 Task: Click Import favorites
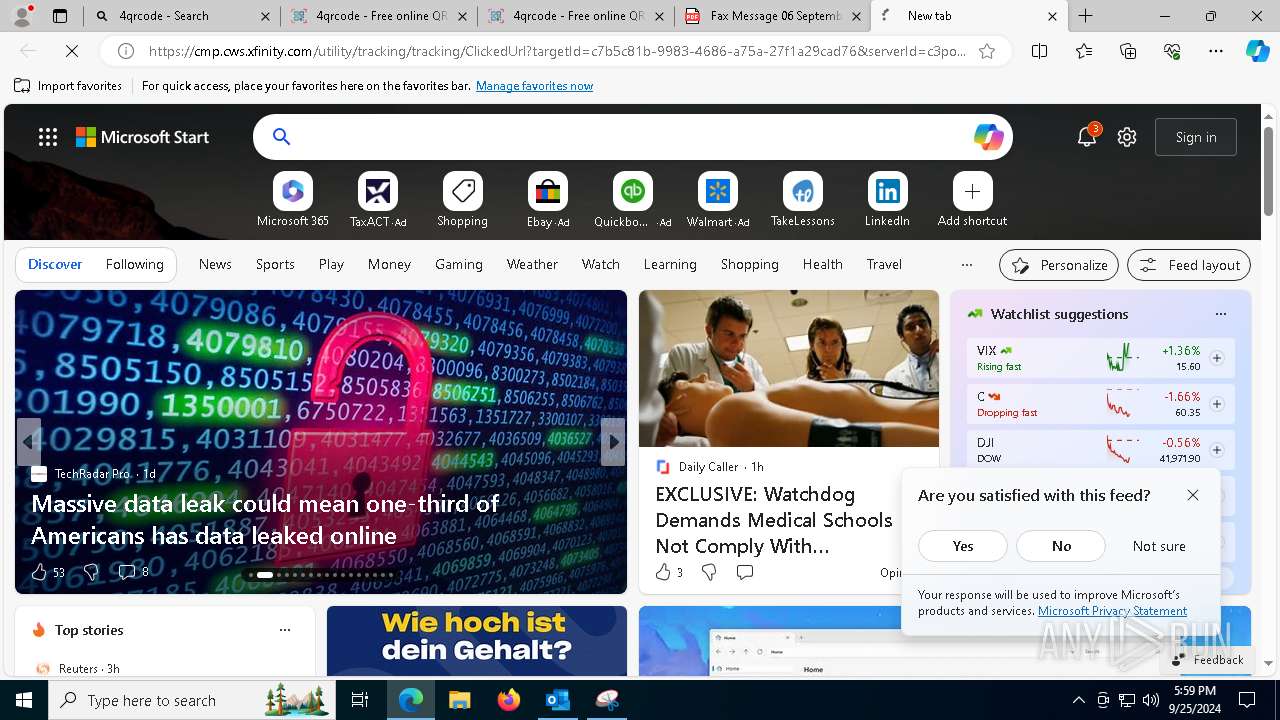[68, 86]
